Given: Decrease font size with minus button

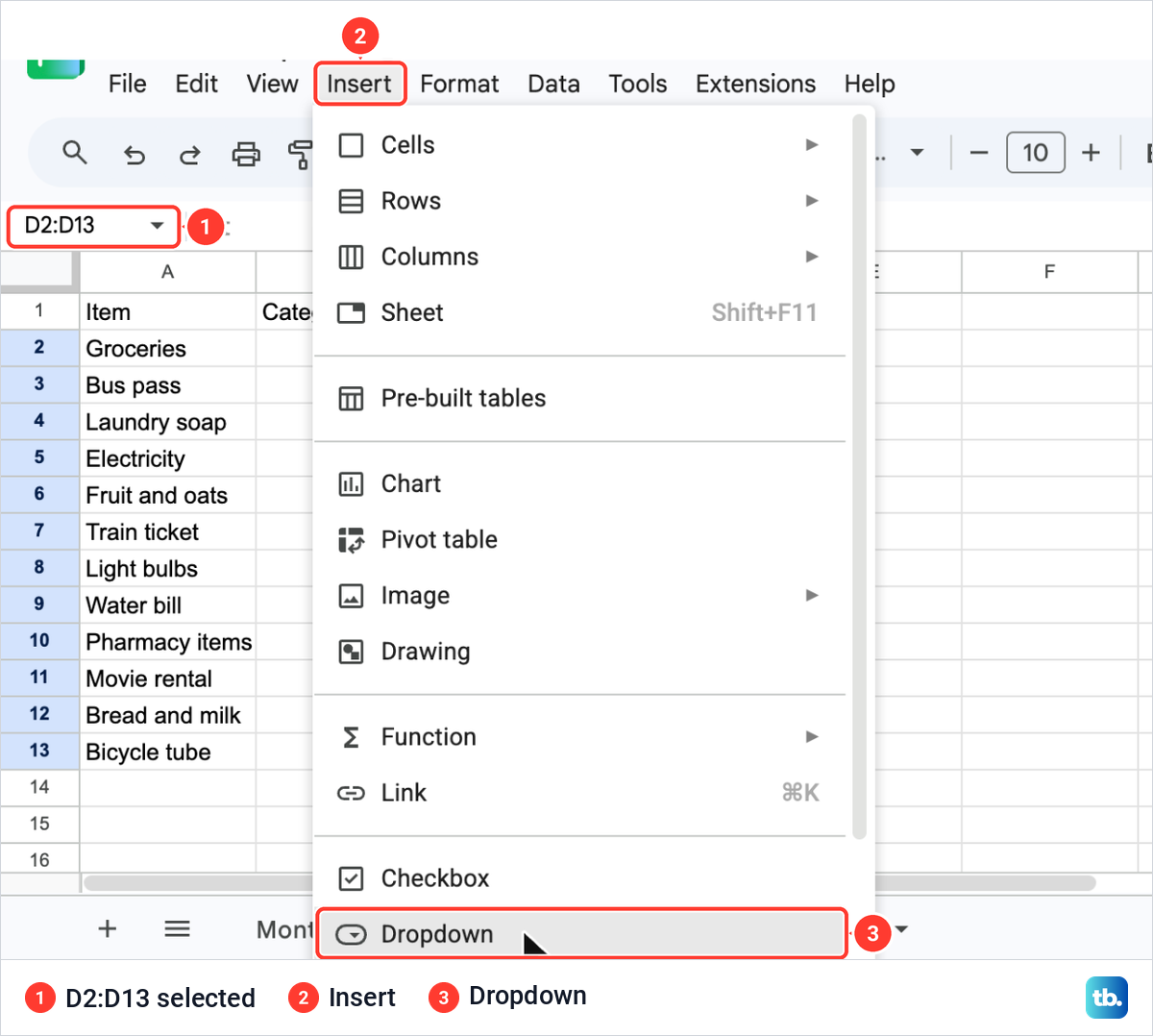Looking at the screenshot, I should point(978,153).
